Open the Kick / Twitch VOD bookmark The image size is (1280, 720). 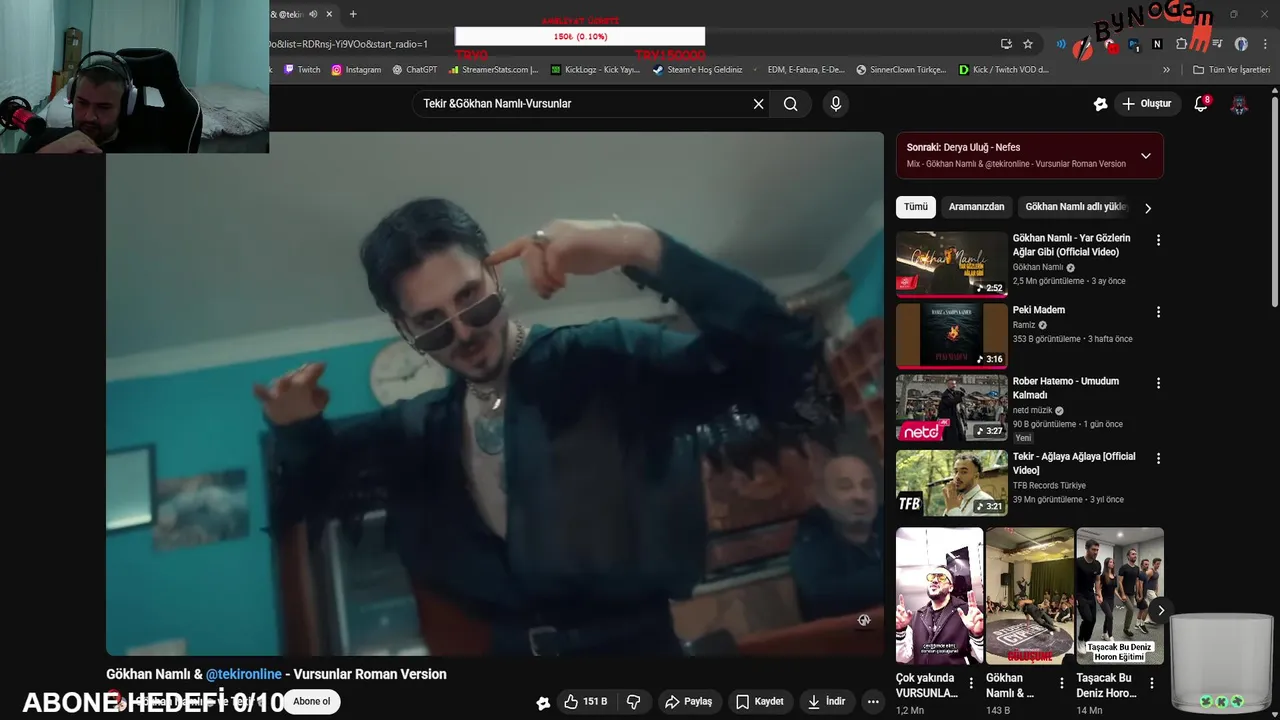1003,70
